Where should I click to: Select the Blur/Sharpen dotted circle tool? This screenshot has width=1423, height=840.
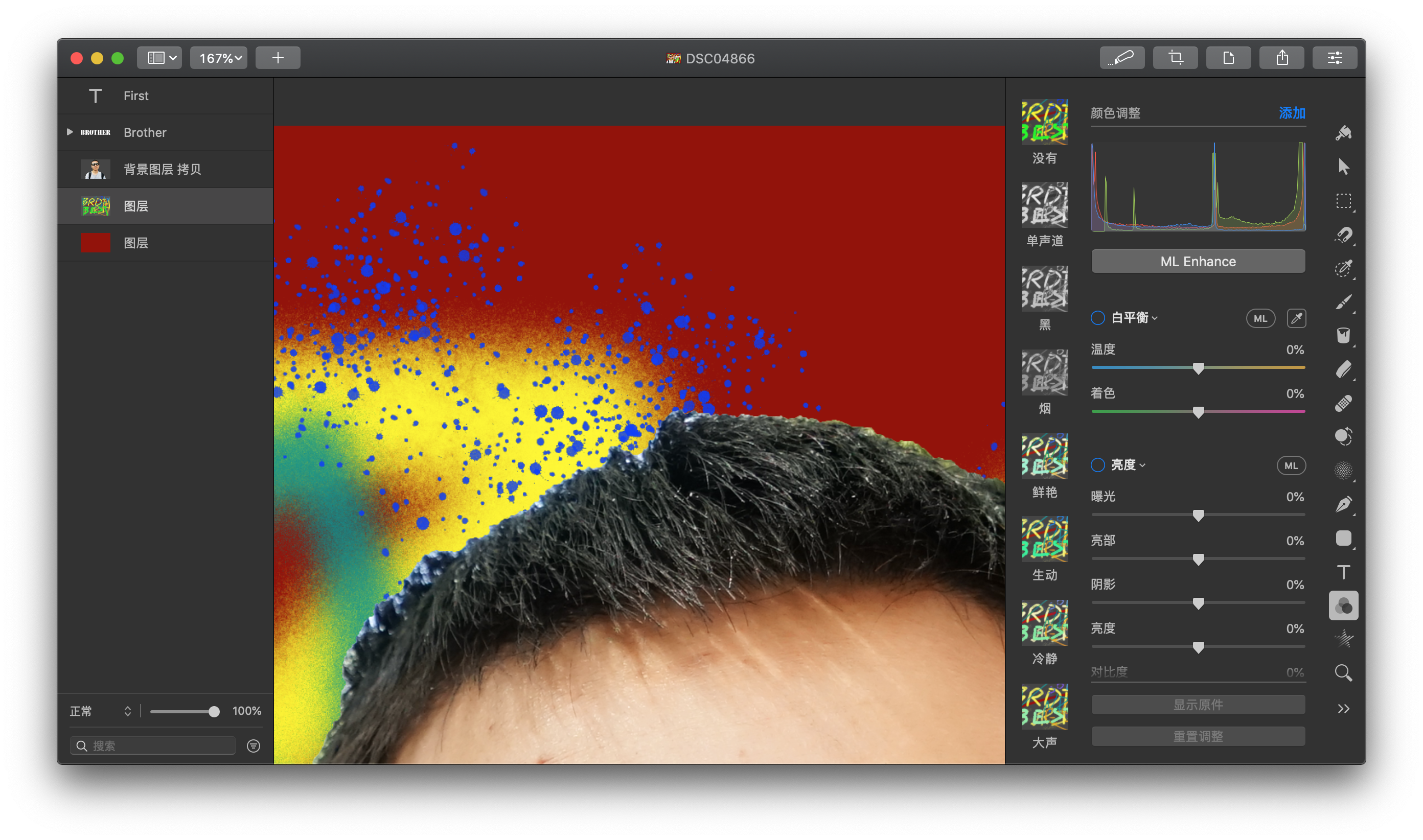point(1343,471)
